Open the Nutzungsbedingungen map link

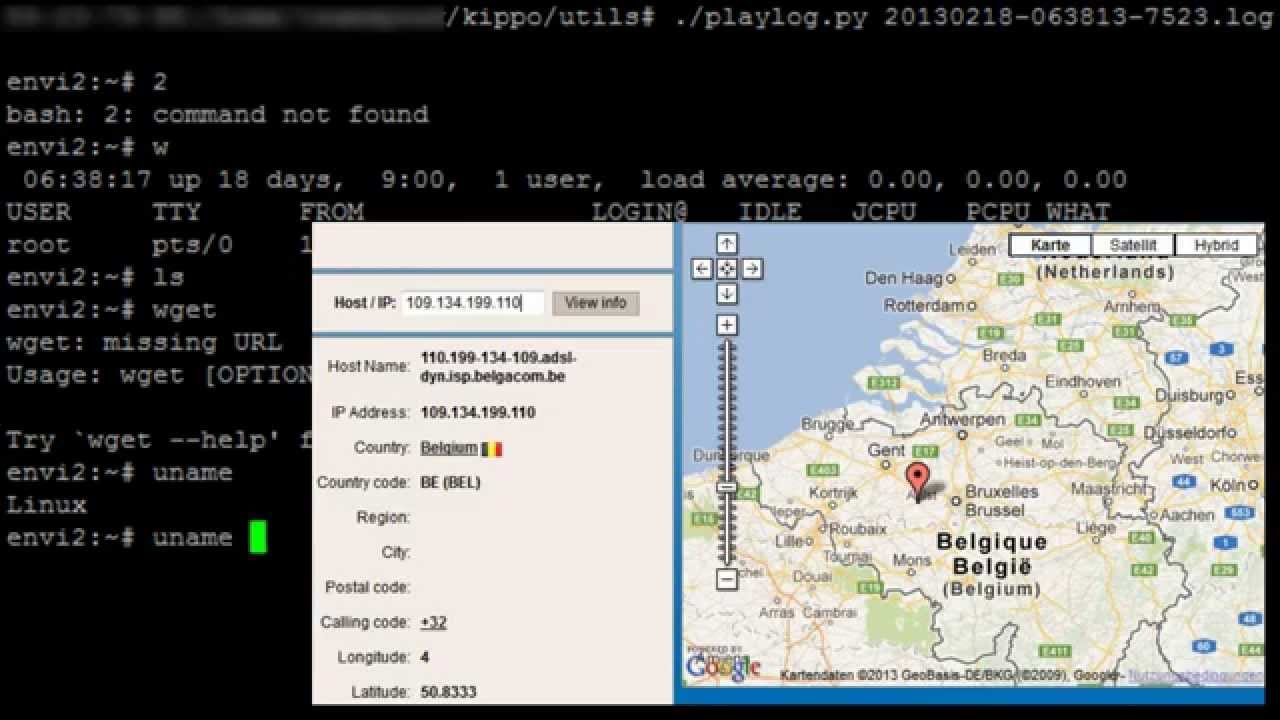(1195, 676)
